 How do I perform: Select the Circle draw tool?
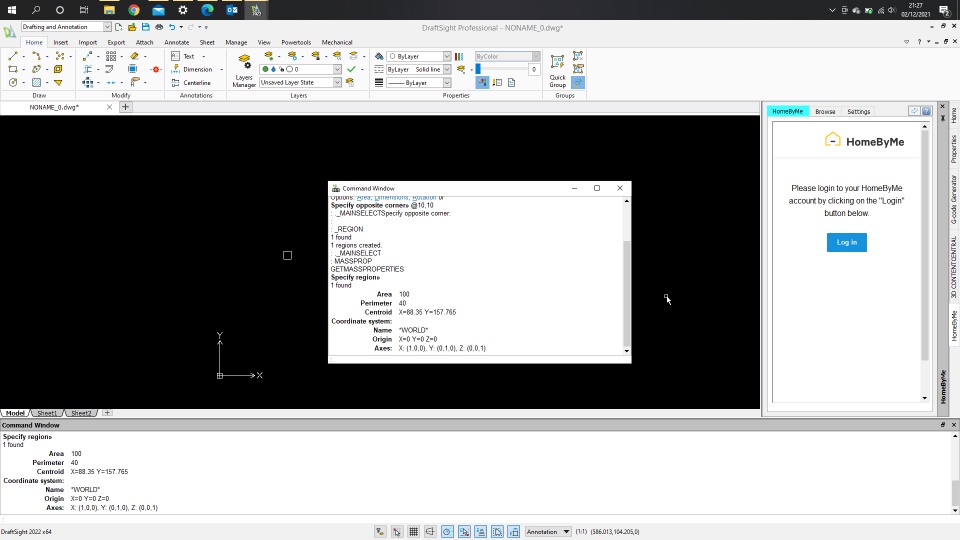13,83
